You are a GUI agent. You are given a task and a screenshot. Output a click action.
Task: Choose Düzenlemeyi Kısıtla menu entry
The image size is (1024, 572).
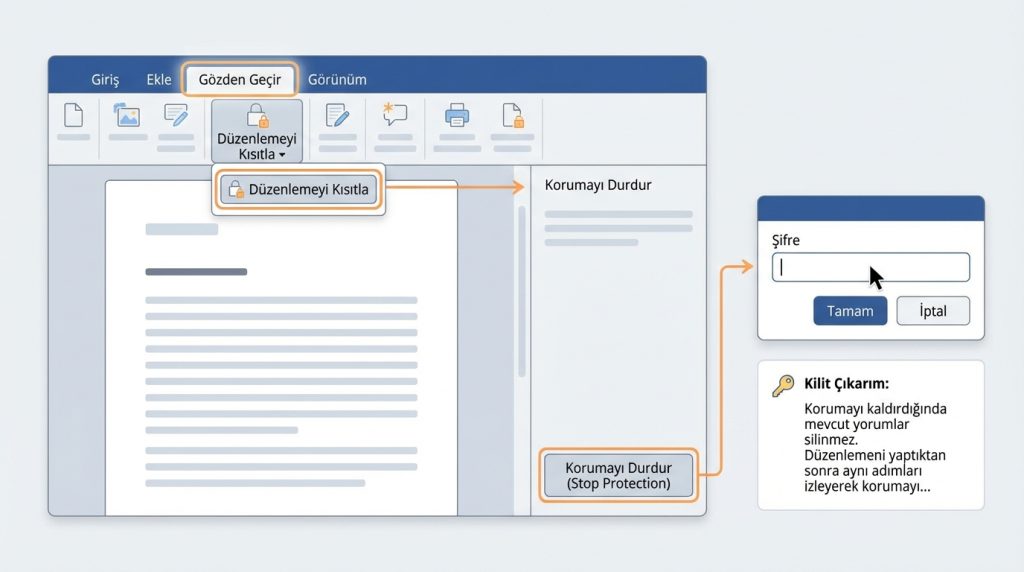point(298,189)
